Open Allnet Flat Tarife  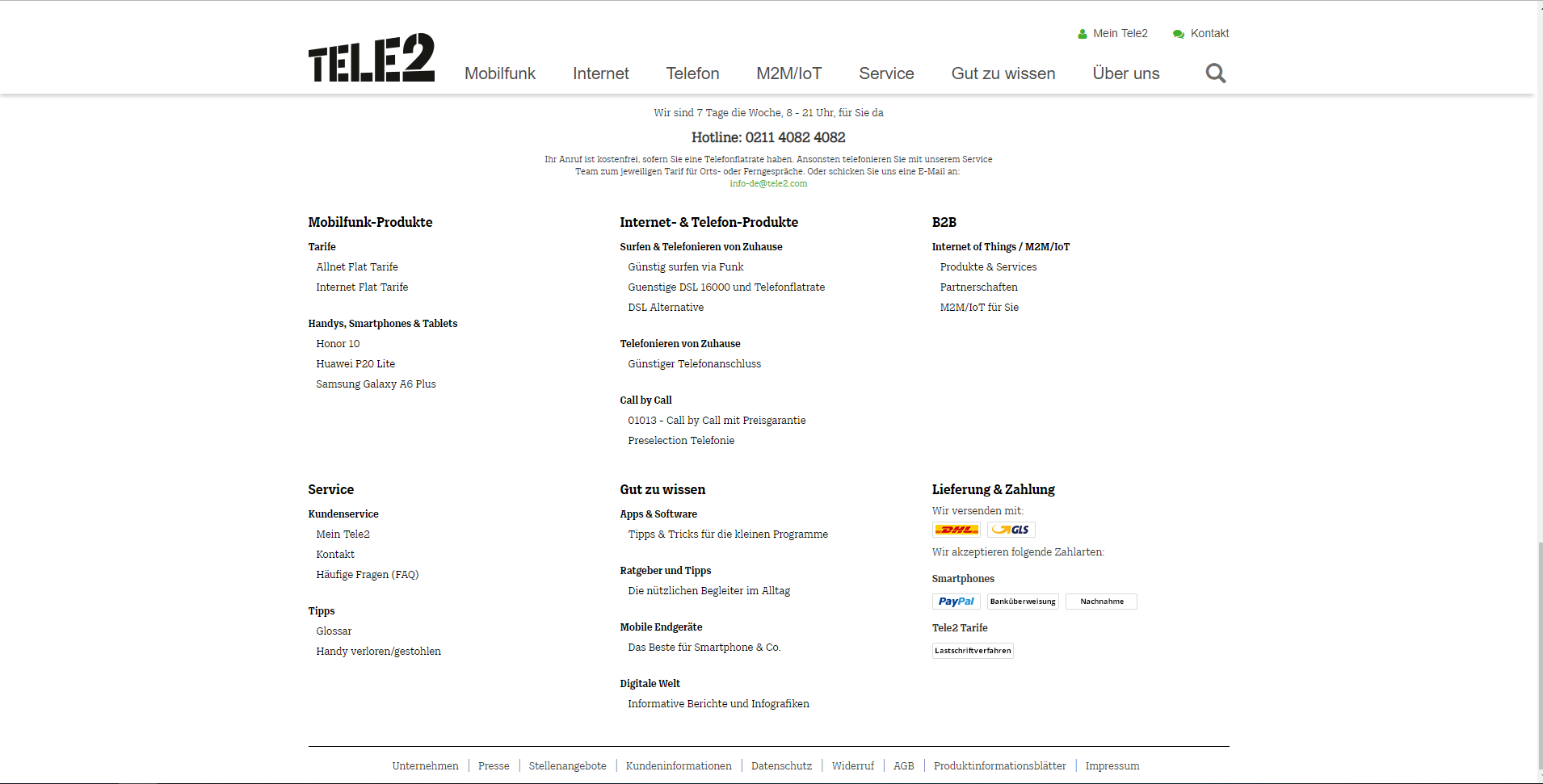(x=357, y=267)
